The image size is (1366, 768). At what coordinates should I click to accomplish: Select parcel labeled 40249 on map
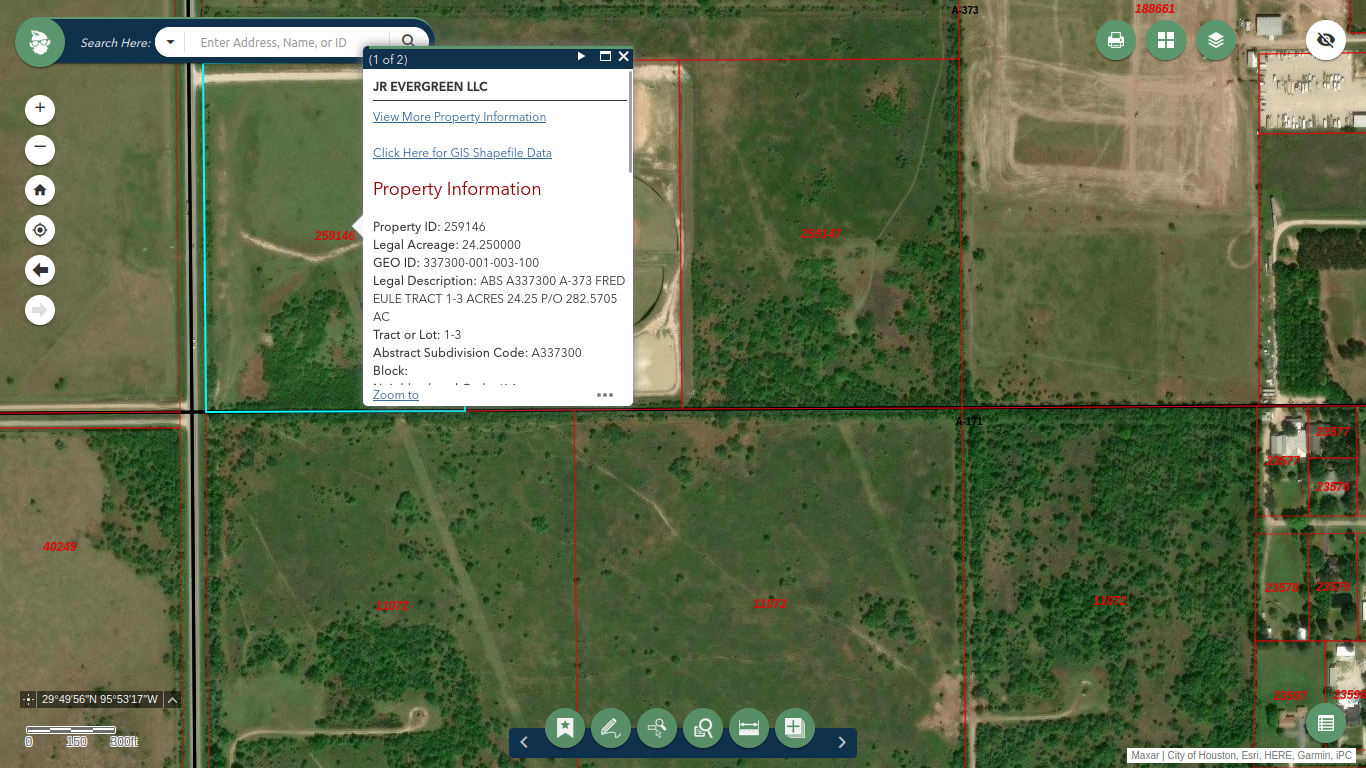tap(60, 547)
